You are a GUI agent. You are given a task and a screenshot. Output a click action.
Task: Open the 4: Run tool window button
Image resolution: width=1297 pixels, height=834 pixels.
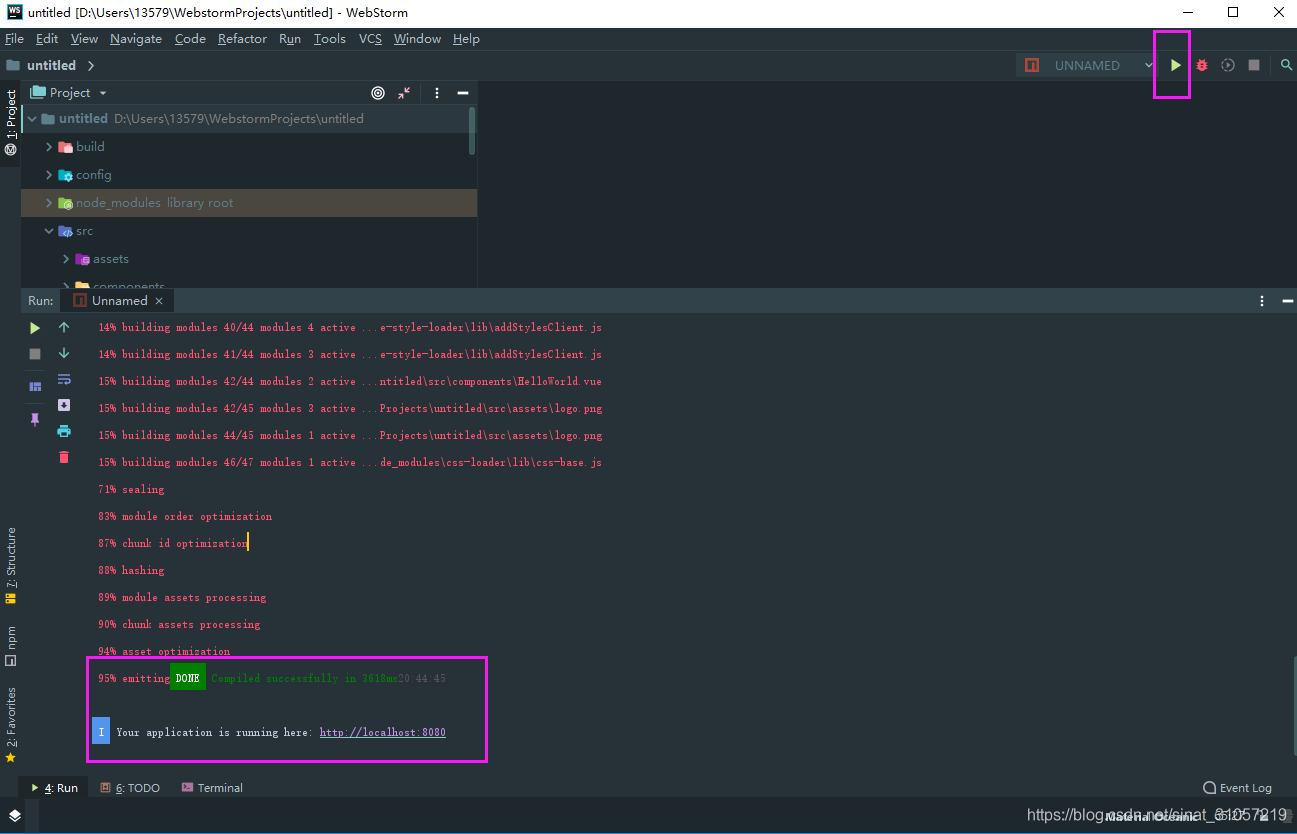pyautogui.click(x=54, y=788)
